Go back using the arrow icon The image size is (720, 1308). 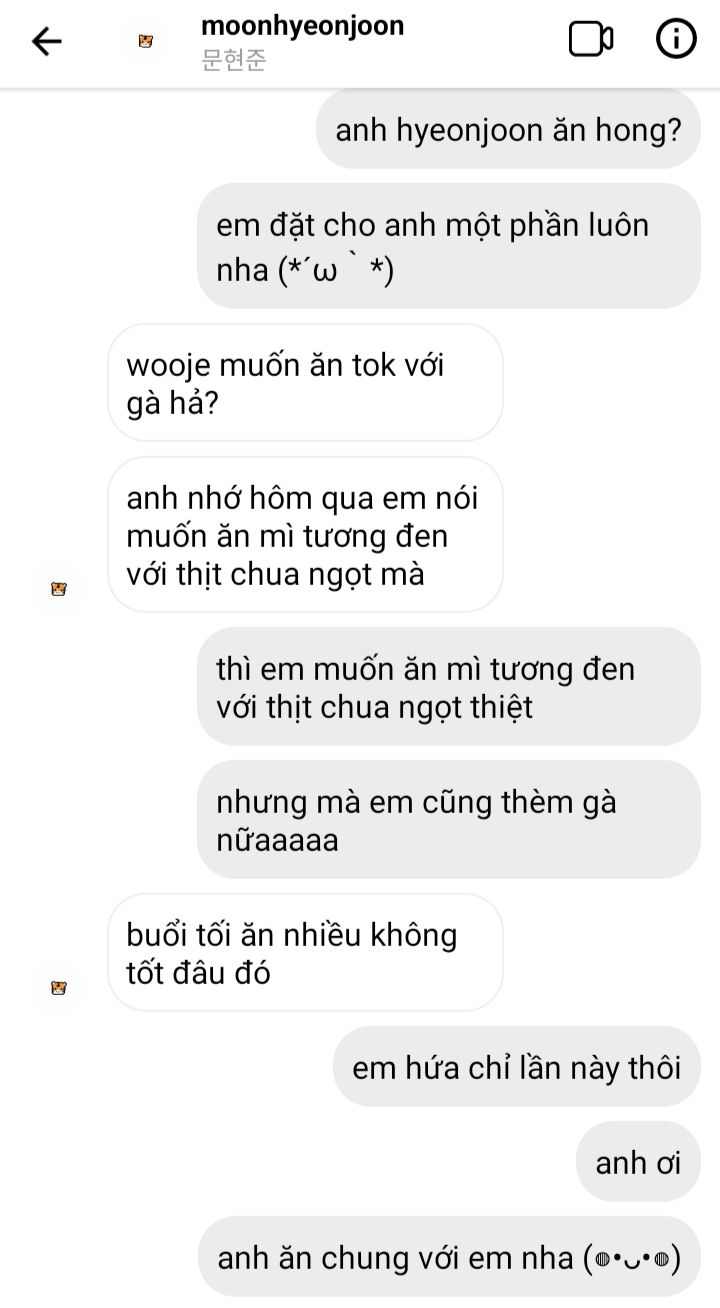(47, 41)
